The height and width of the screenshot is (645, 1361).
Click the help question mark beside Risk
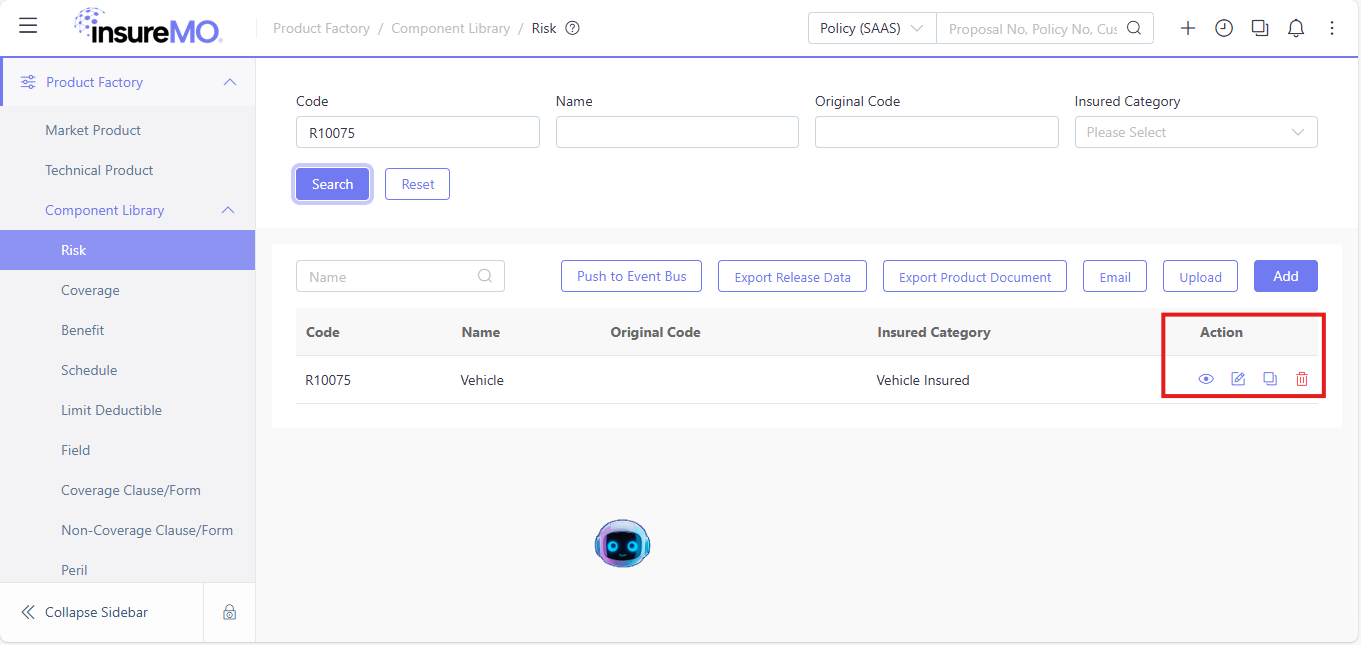pyautogui.click(x=572, y=28)
